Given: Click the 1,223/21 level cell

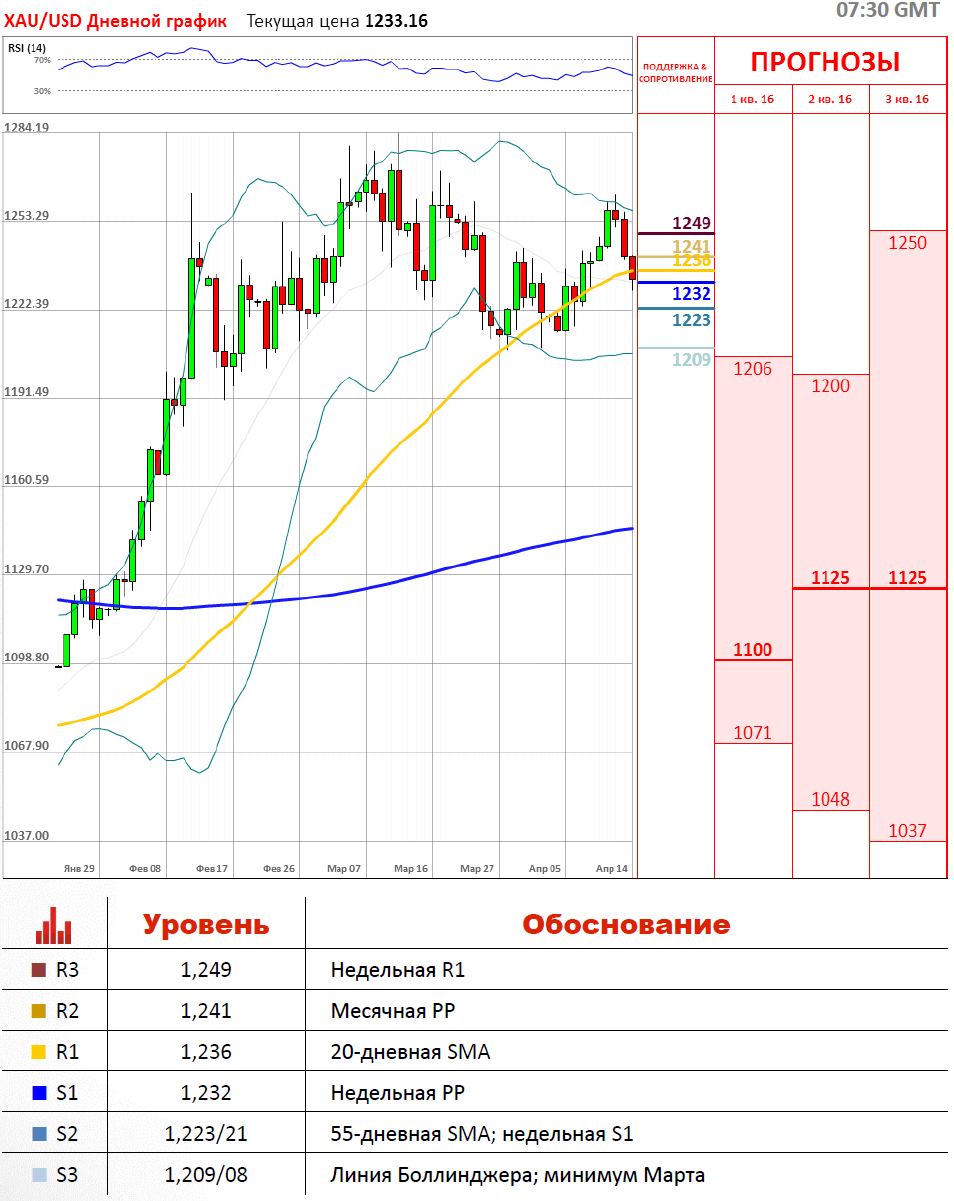Looking at the screenshot, I should pyautogui.click(x=206, y=1134).
